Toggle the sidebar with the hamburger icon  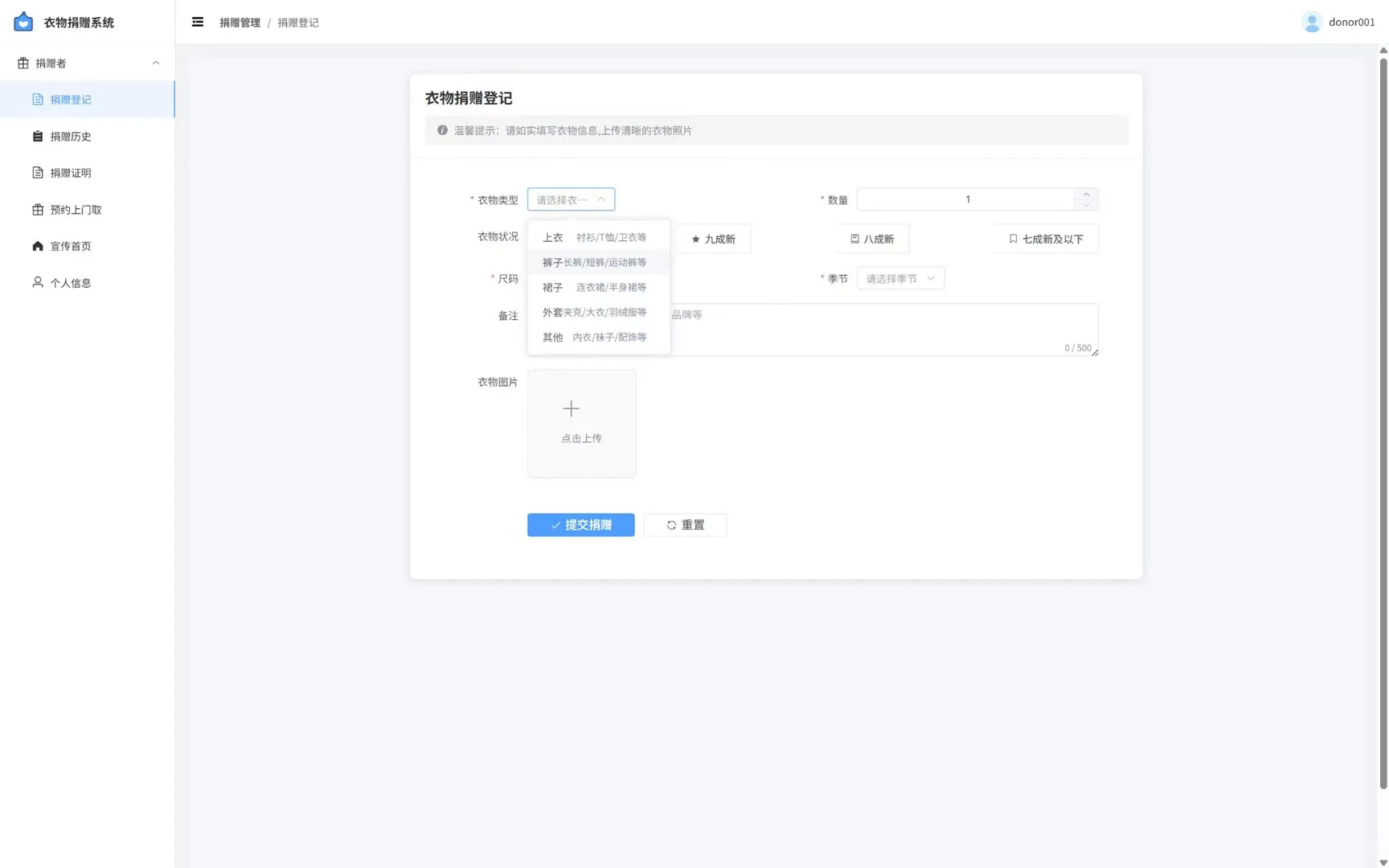[x=198, y=22]
